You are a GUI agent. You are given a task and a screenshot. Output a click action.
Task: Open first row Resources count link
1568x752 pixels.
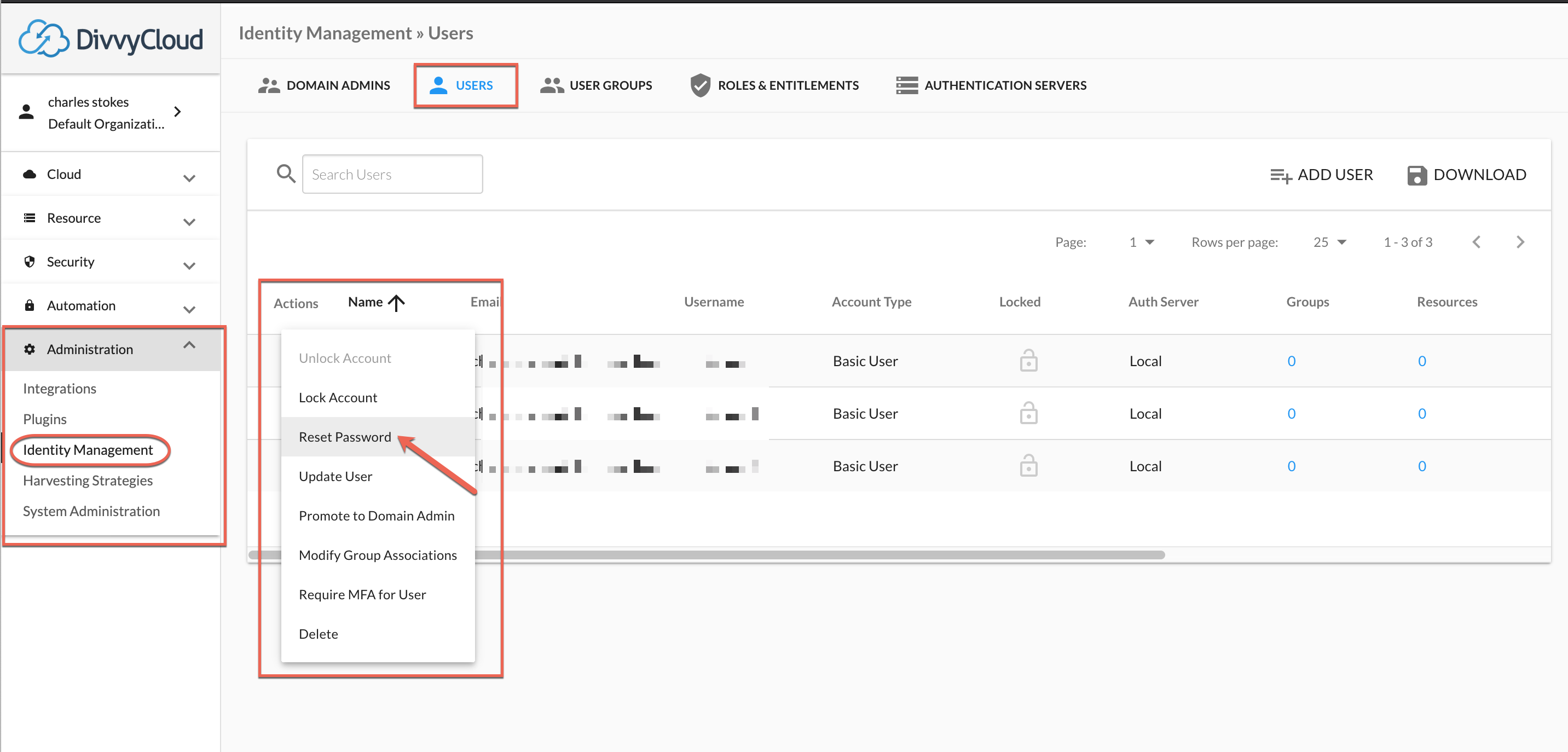[1422, 361]
